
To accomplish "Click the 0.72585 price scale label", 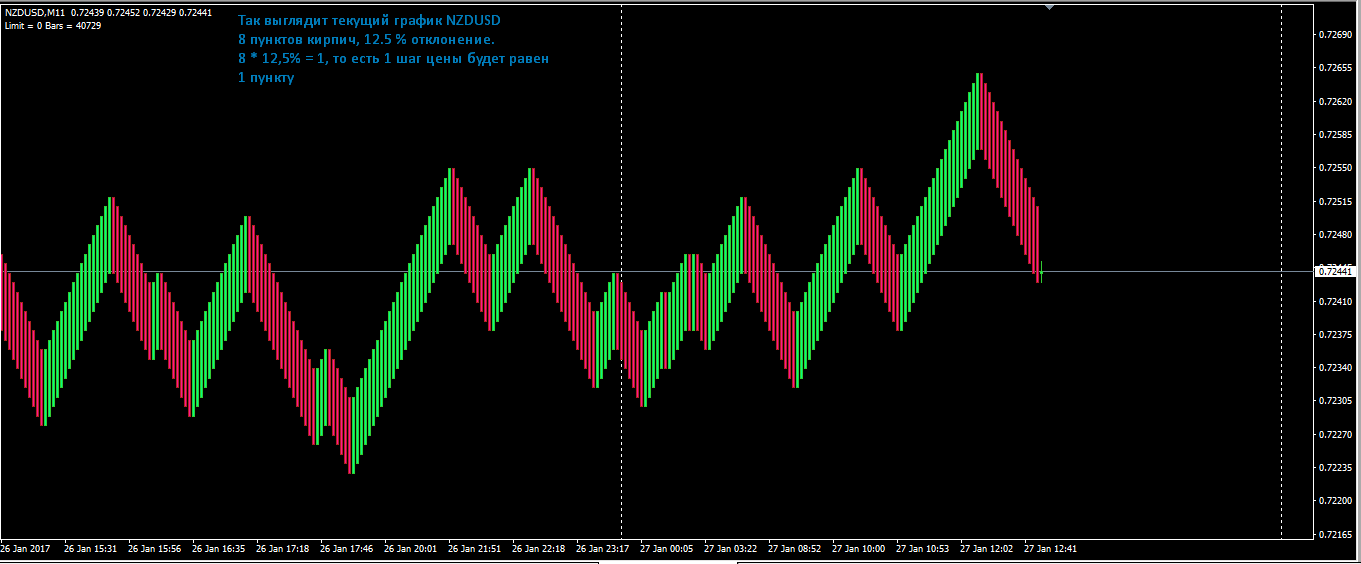I will 1336,135.
